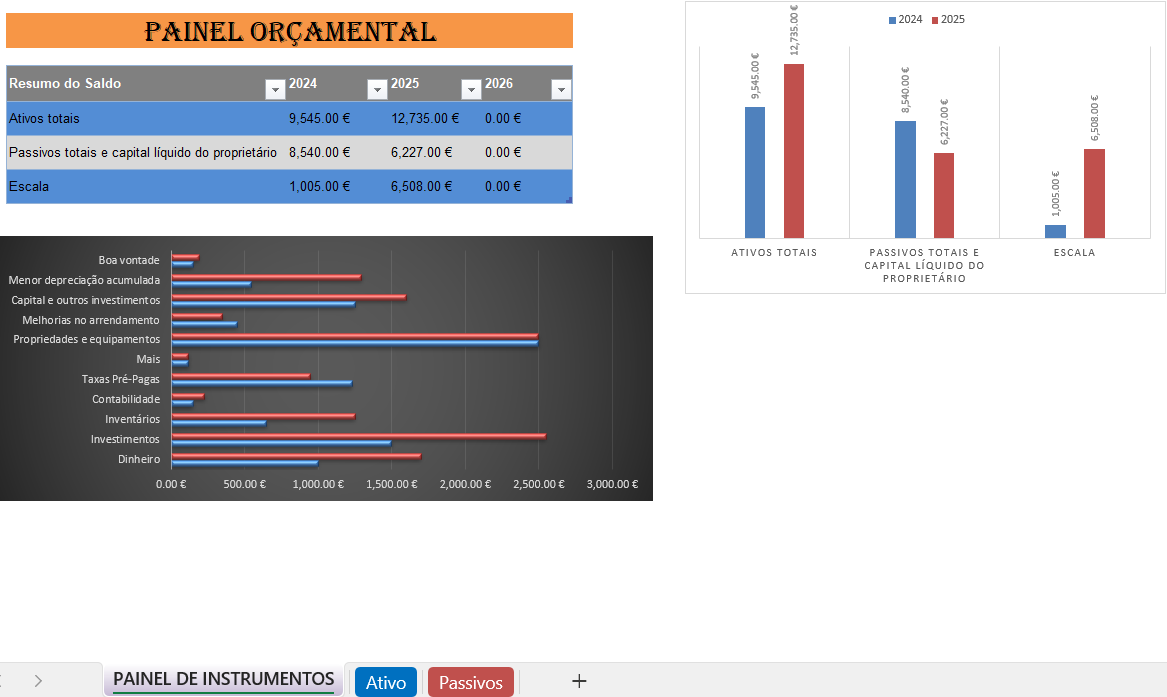This screenshot has width=1167, height=697.
Task: Select the PAINEL DE INSTRUMENTOS sheet tab
Action: click(x=223, y=680)
